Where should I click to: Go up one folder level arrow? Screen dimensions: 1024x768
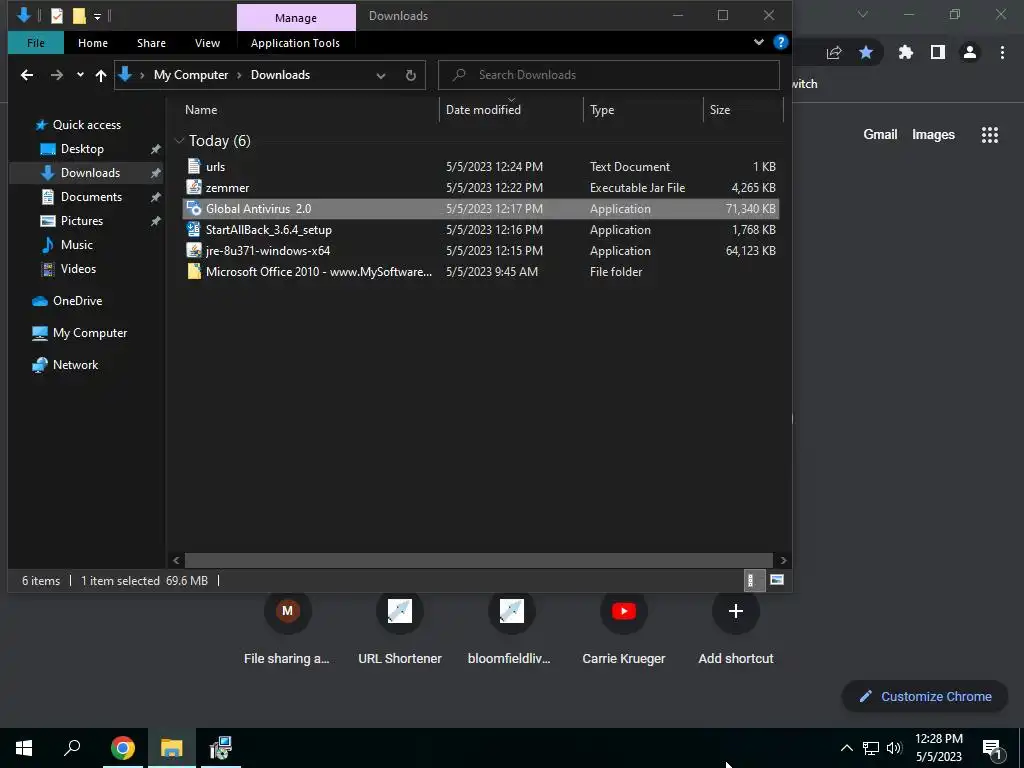[x=101, y=75]
